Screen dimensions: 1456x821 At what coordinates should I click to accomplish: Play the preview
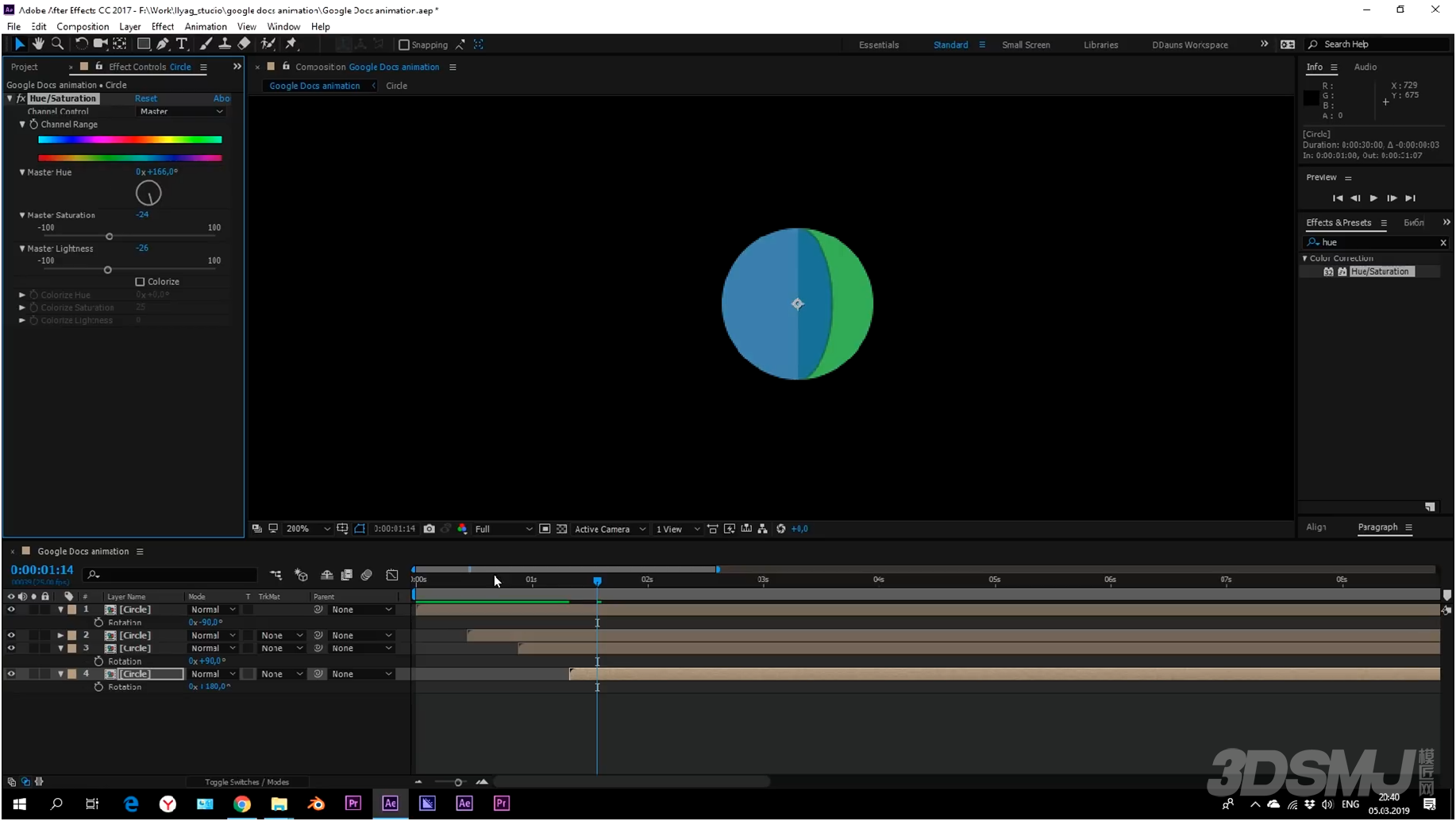(1374, 199)
